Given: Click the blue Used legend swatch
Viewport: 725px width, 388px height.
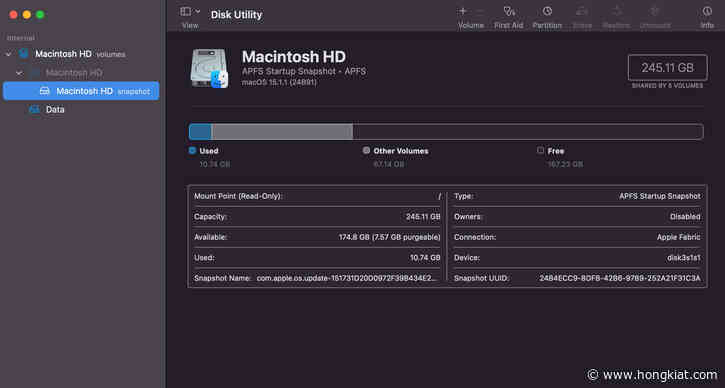Looking at the screenshot, I should [192, 150].
